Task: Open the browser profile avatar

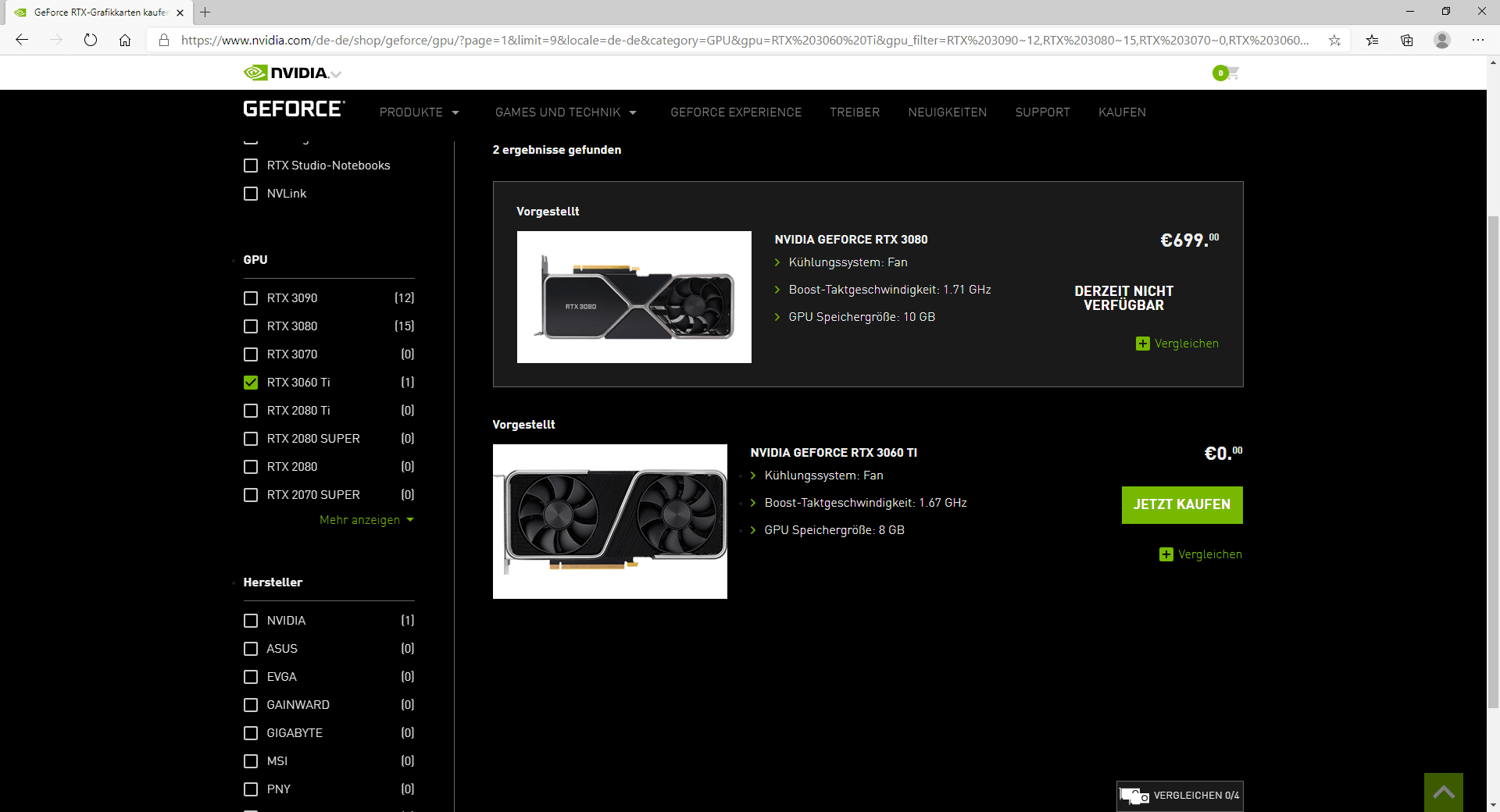Action: point(1442,40)
